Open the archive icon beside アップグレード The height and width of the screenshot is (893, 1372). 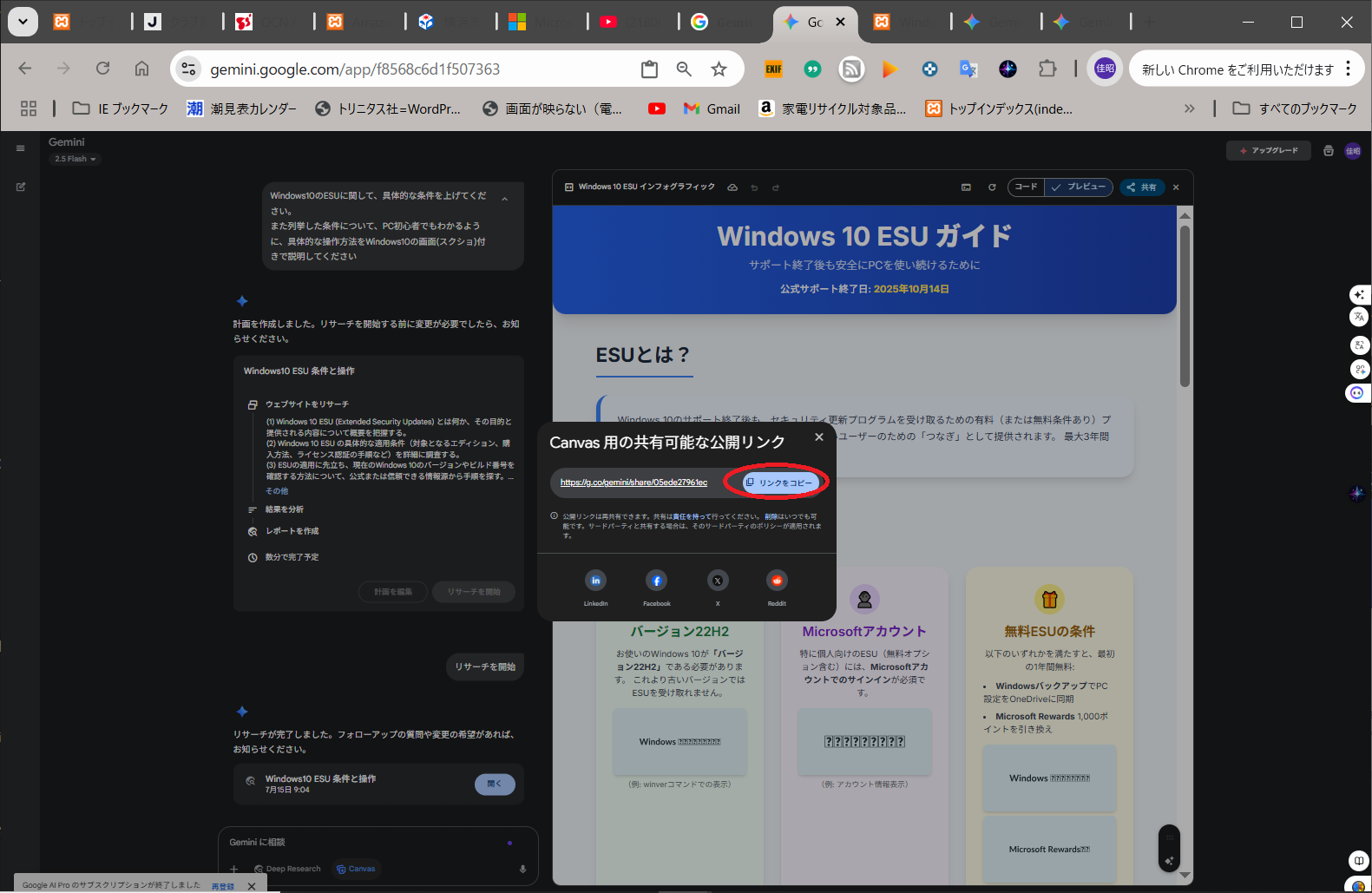(x=1328, y=151)
